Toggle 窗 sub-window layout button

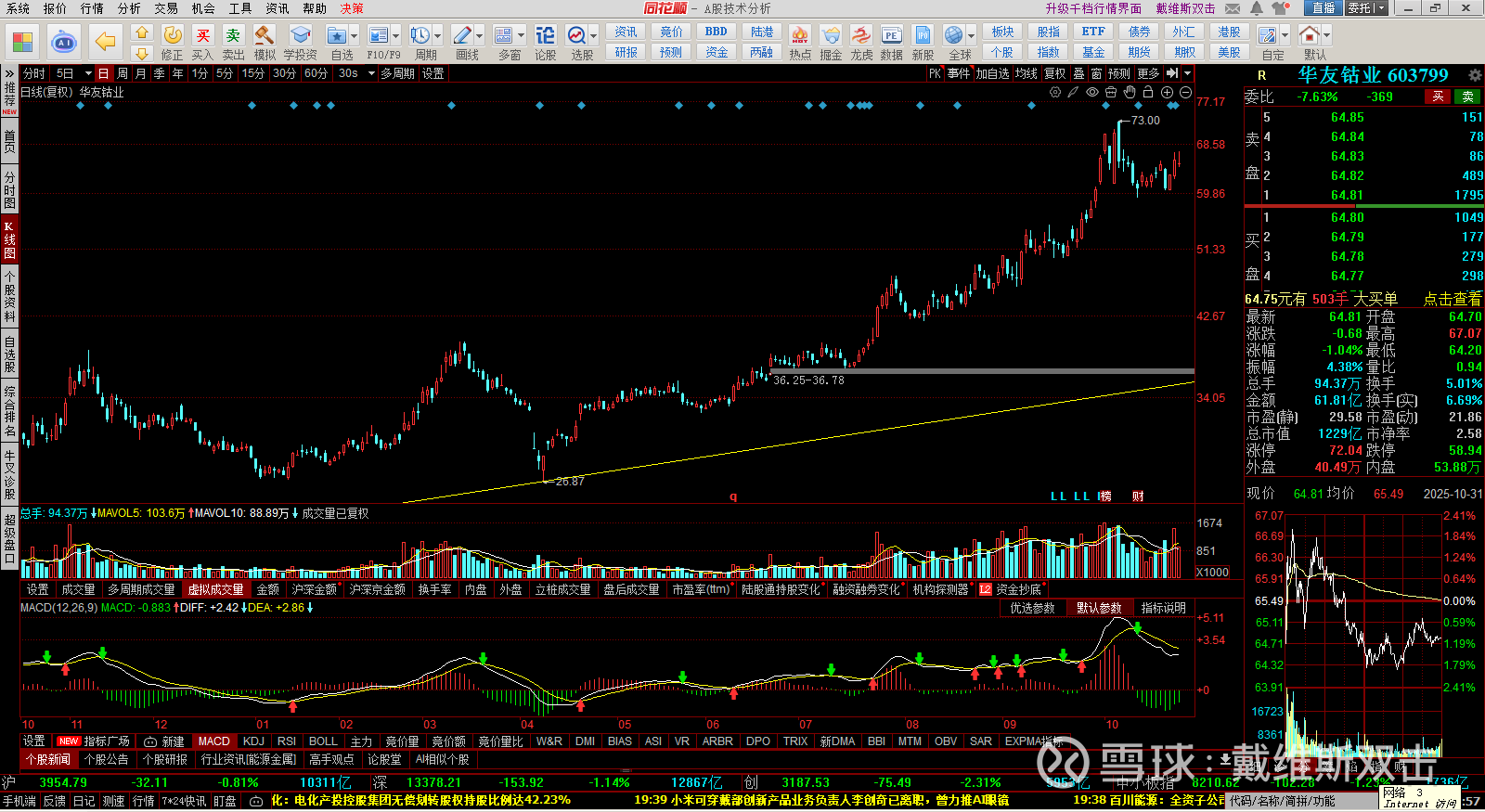[1097, 73]
